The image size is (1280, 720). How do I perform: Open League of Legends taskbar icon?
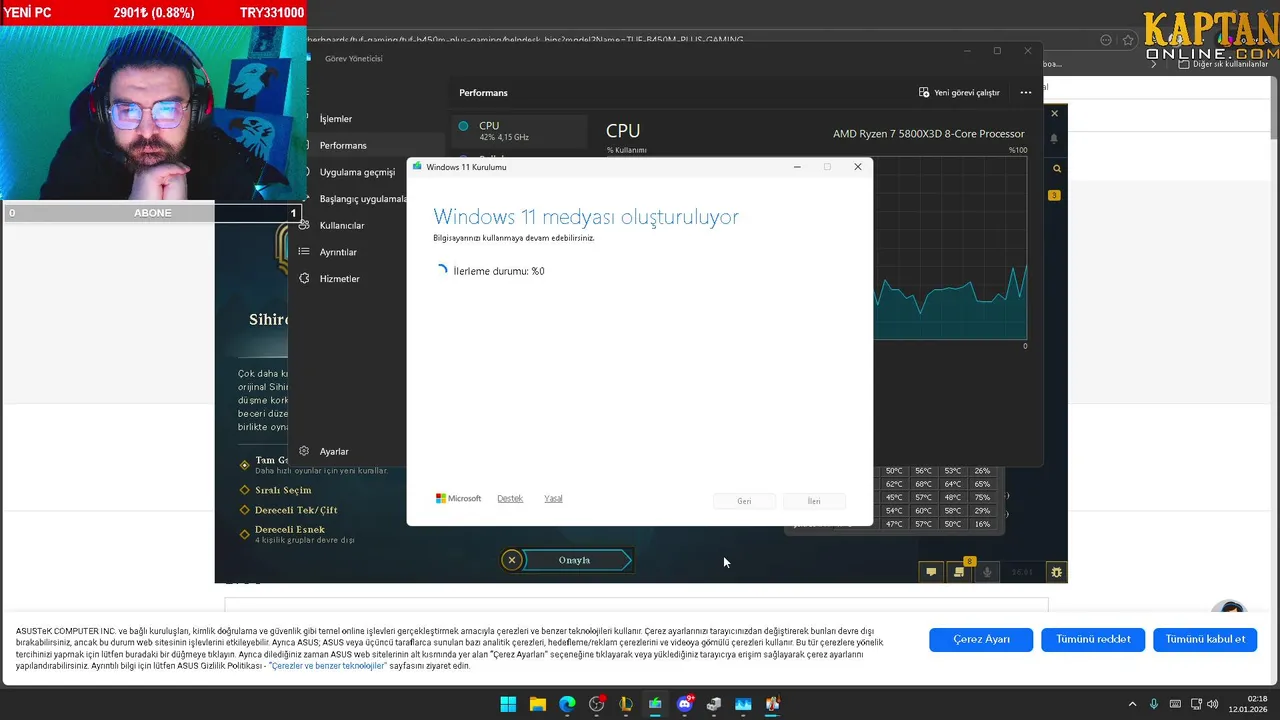pos(626,704)
